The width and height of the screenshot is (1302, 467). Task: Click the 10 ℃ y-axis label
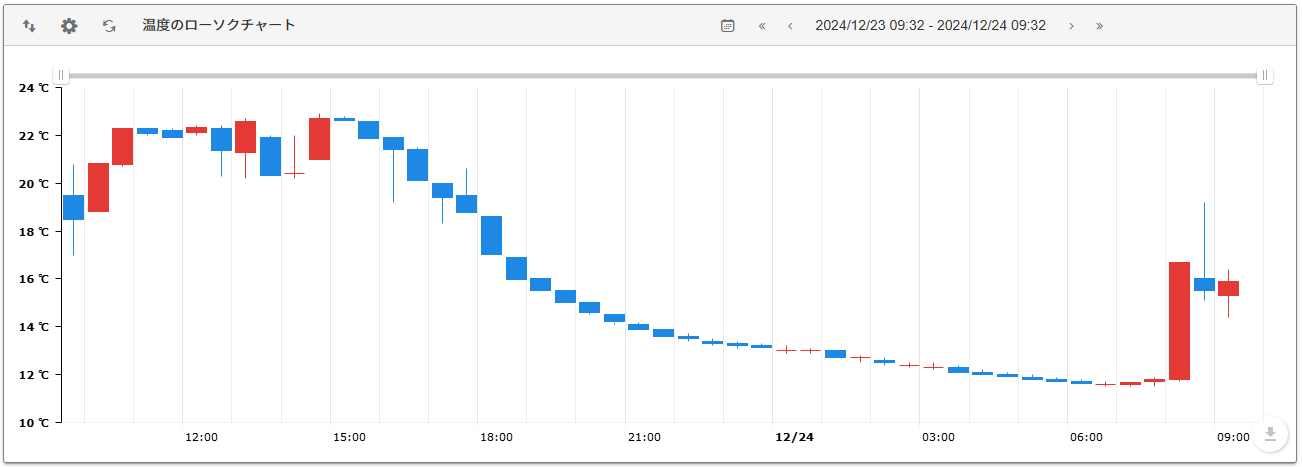(x=34, y=422)
